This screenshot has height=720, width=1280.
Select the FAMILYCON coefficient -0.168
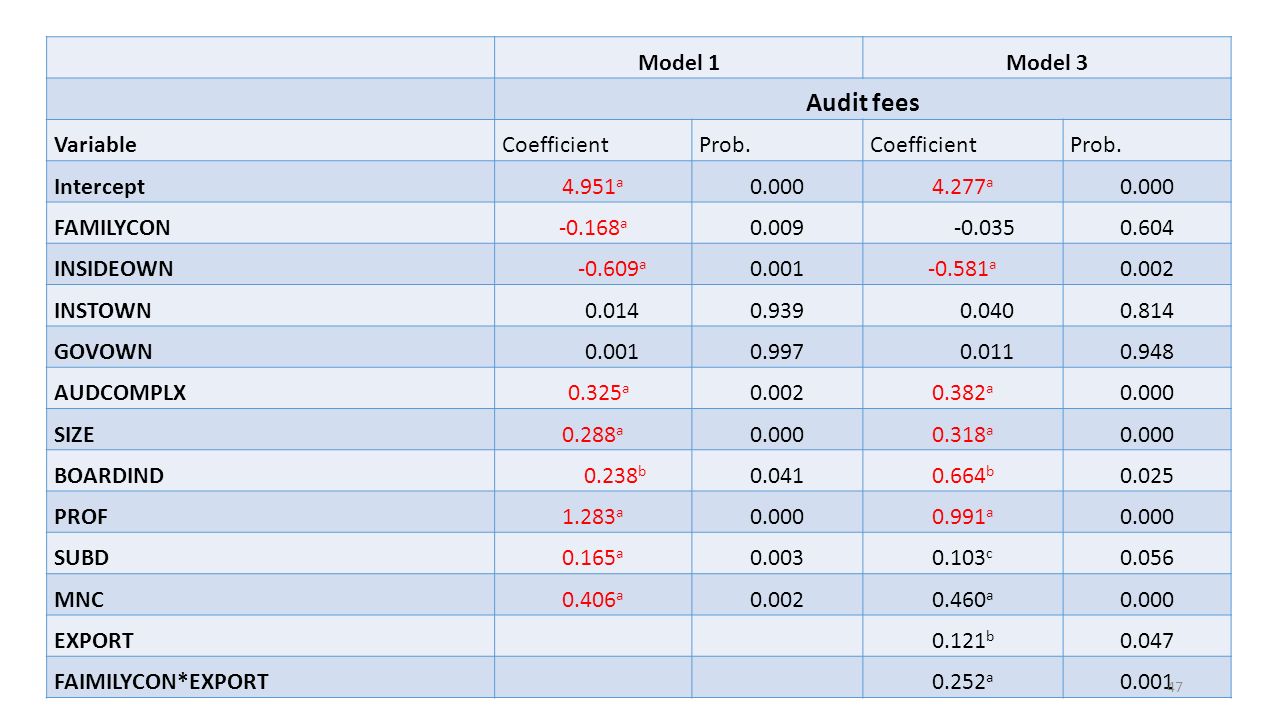click(594, 228)
